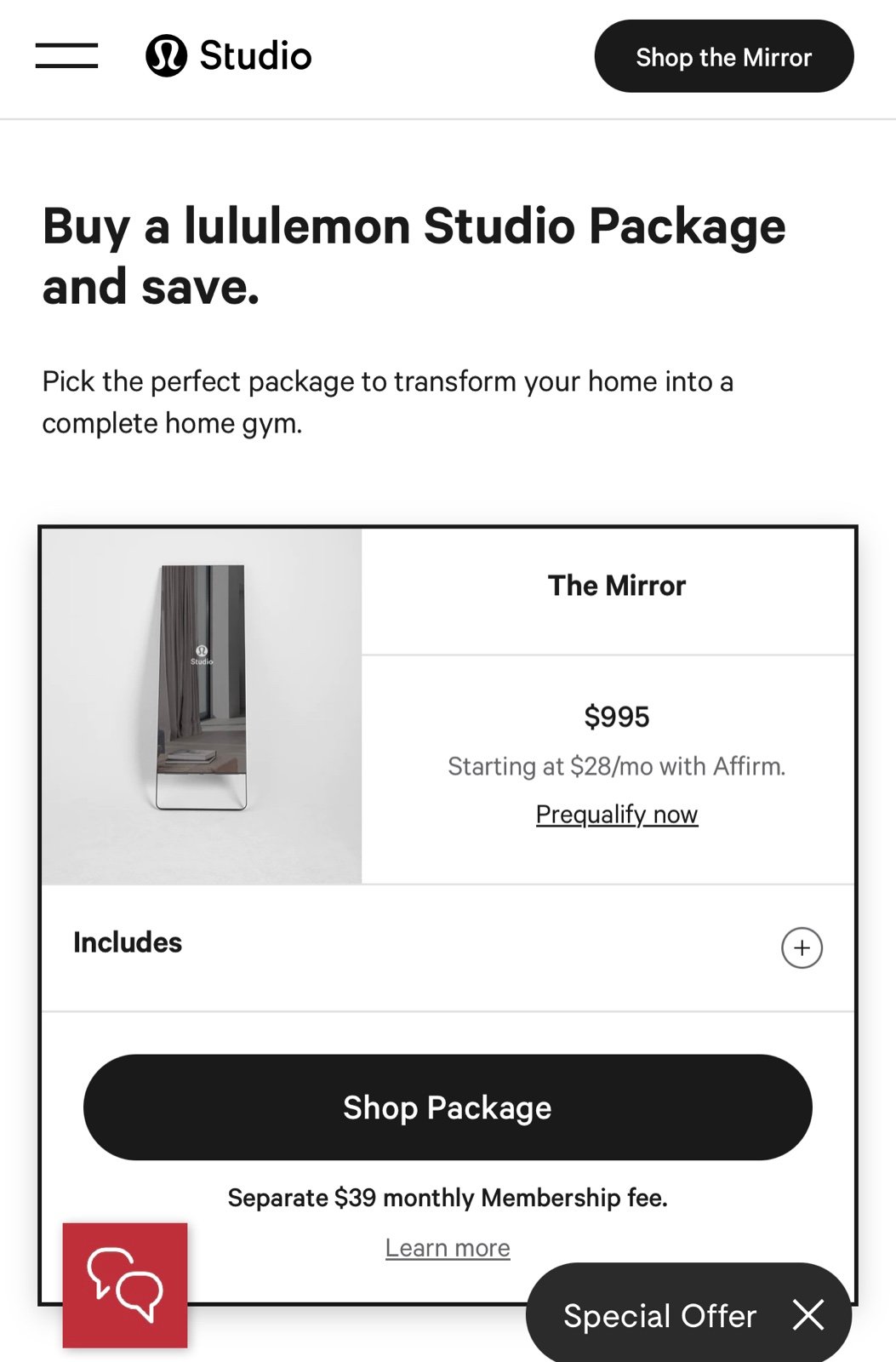
Task: Click the Shop the Mirror button
Action: click(723, 56)
